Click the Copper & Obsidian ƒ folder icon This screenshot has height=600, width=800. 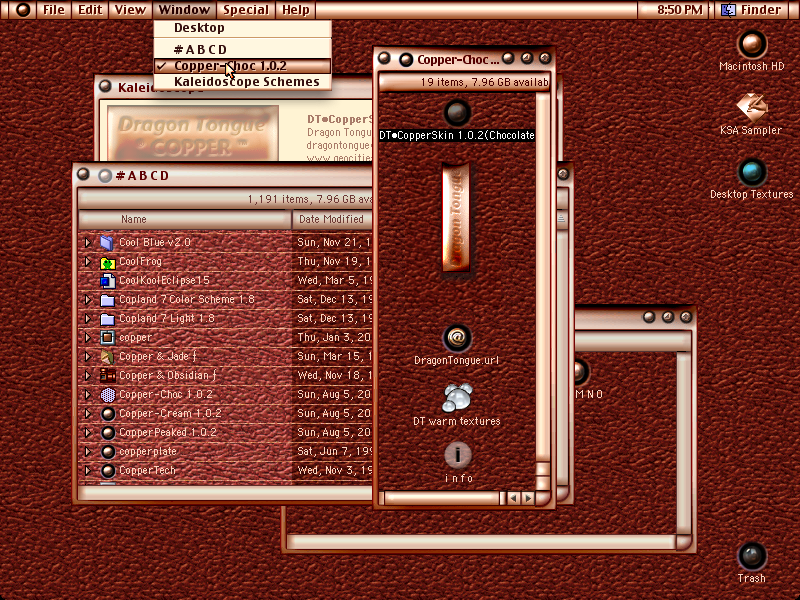[107, 376]
